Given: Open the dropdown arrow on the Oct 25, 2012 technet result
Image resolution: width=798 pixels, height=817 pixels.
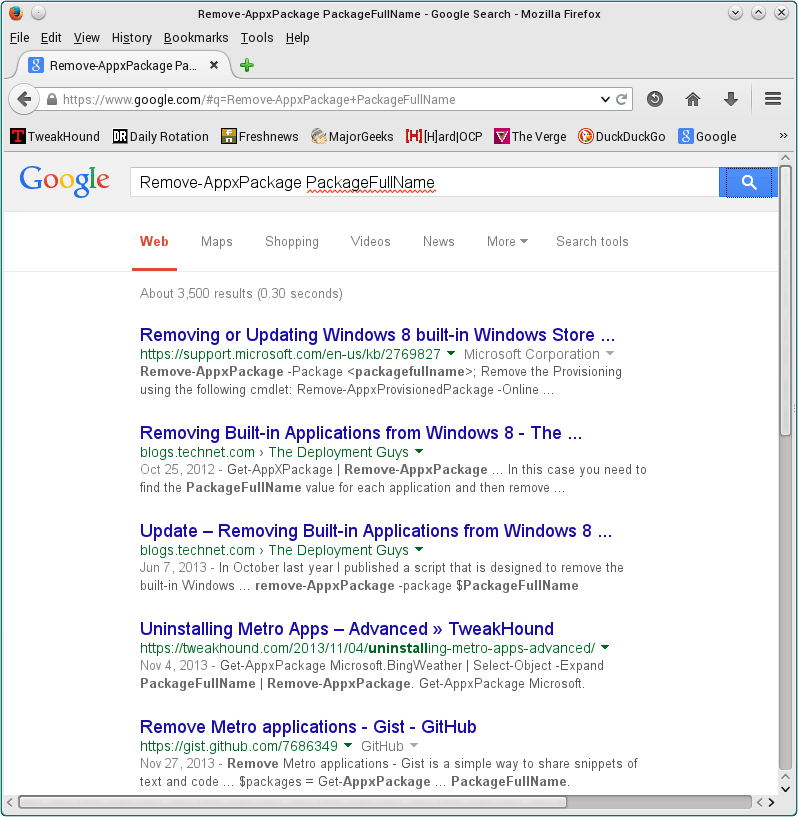Looking at the screenshot, I should pos(419,451).
